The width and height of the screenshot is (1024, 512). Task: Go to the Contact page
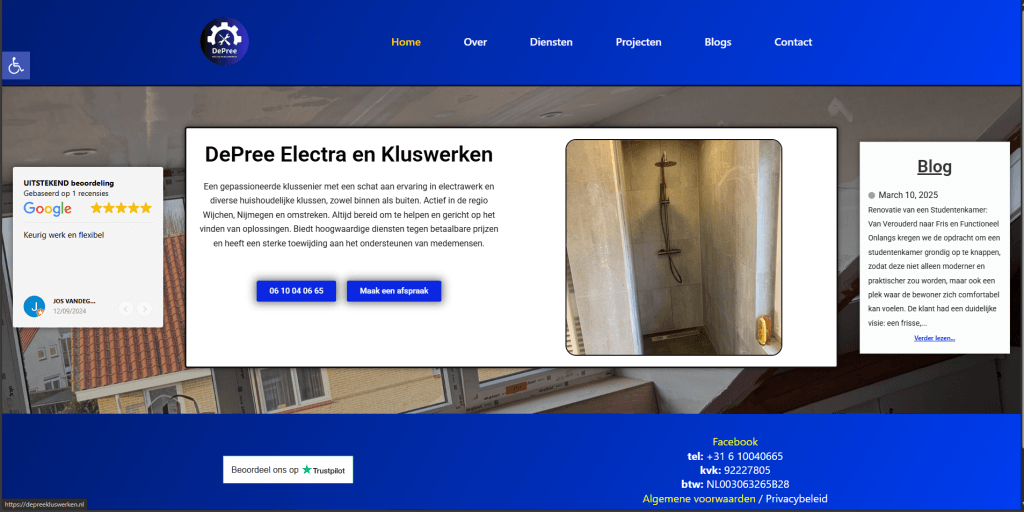[793, 42]
